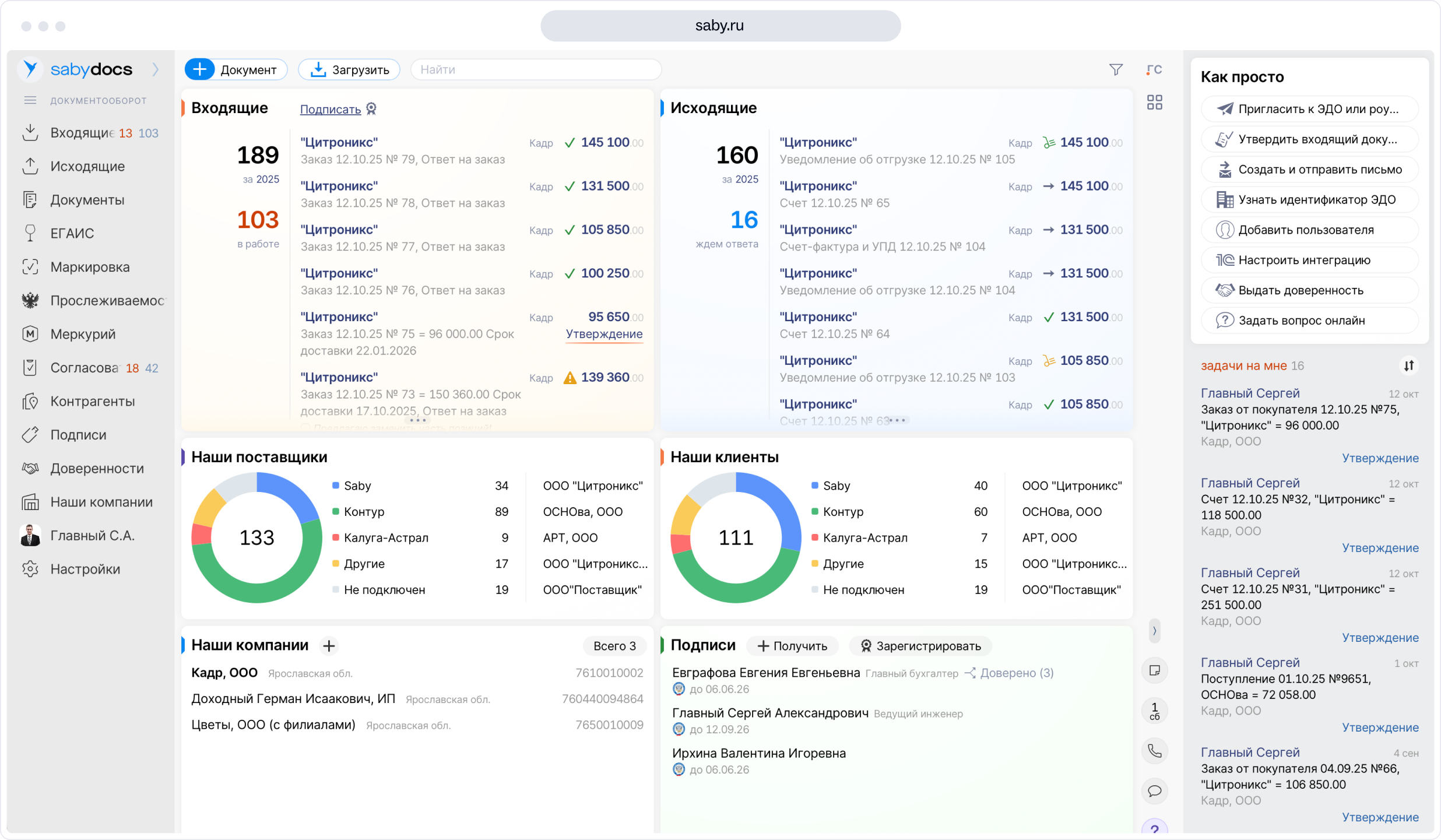Click the sticky note icon in right rail
The height and width of the screenshot is (840, 1441).
(x=1154, y=670)
